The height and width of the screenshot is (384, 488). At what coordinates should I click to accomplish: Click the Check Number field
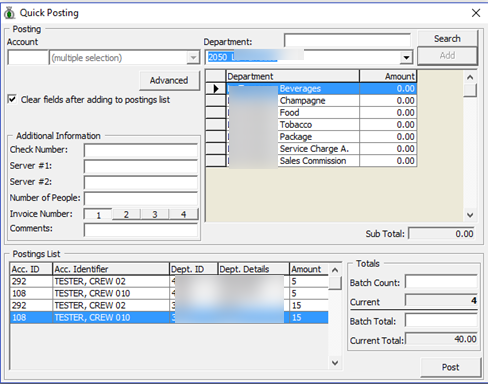[x=141, y=150]
